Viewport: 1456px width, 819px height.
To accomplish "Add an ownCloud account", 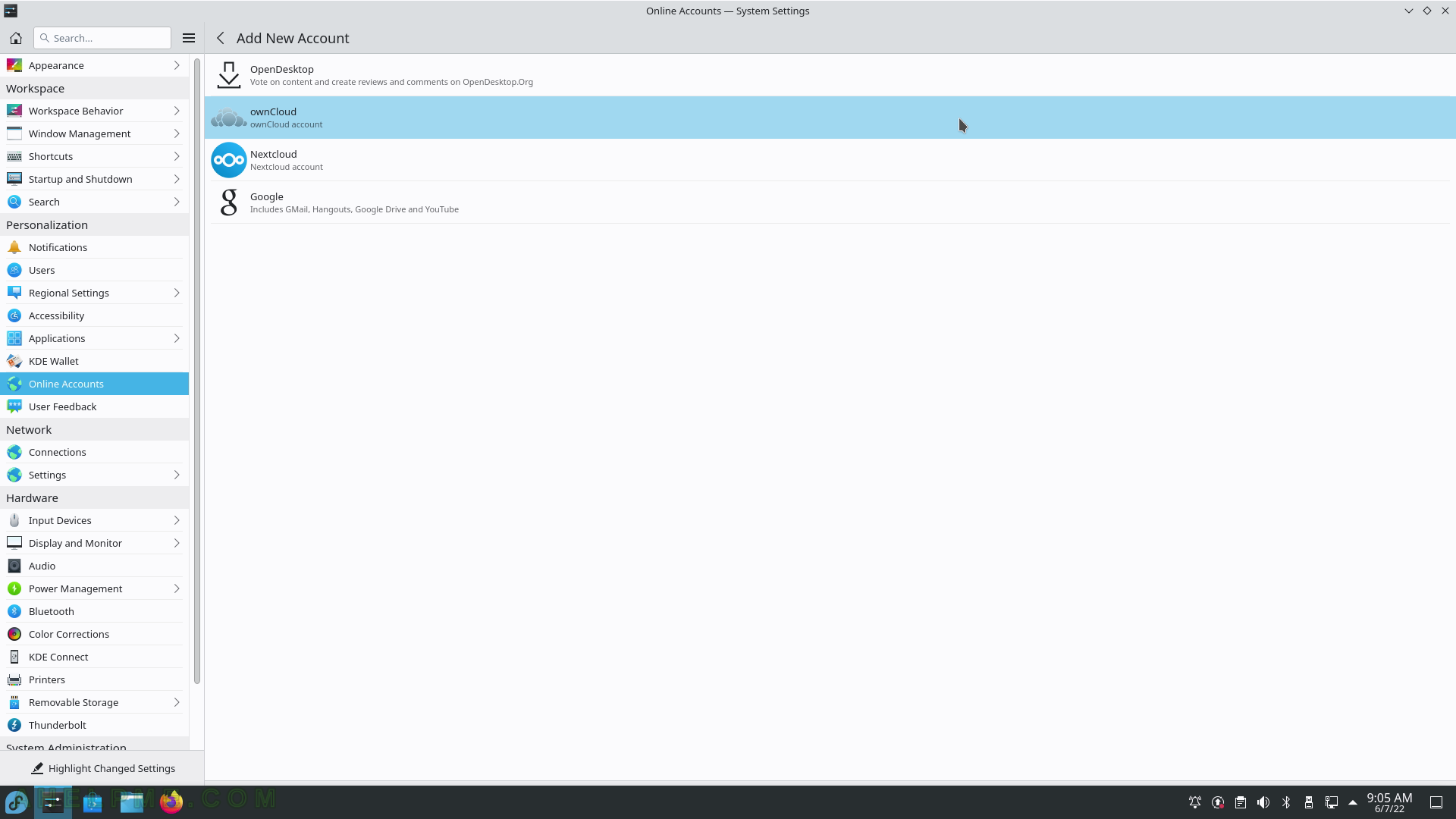I will pyautogui.click(x=830, y=118).
